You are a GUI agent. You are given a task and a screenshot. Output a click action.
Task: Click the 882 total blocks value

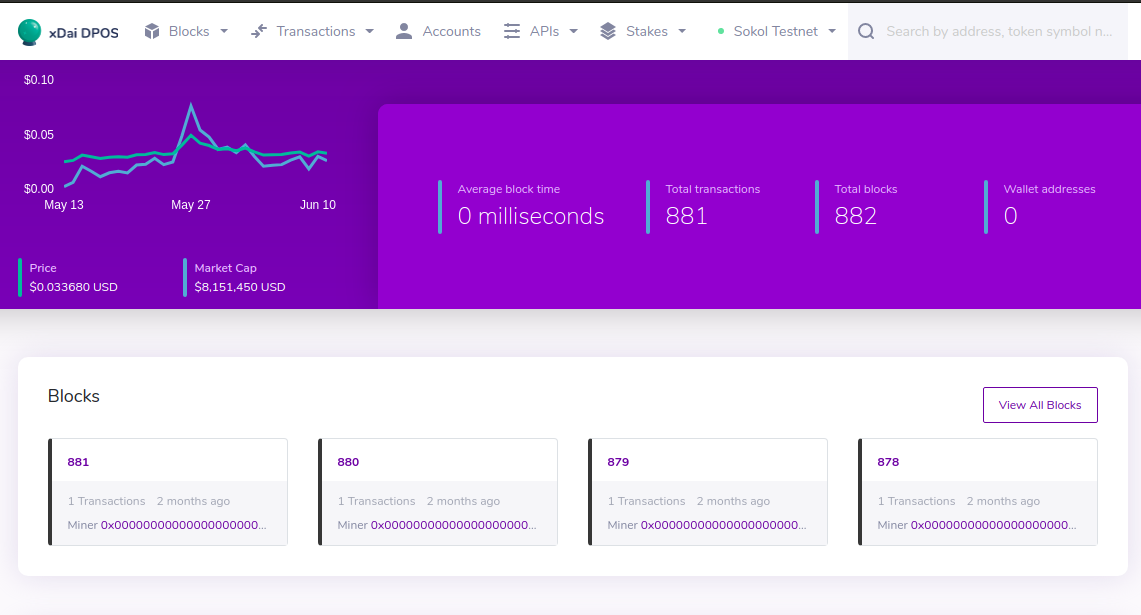click(x=855, y=215)
